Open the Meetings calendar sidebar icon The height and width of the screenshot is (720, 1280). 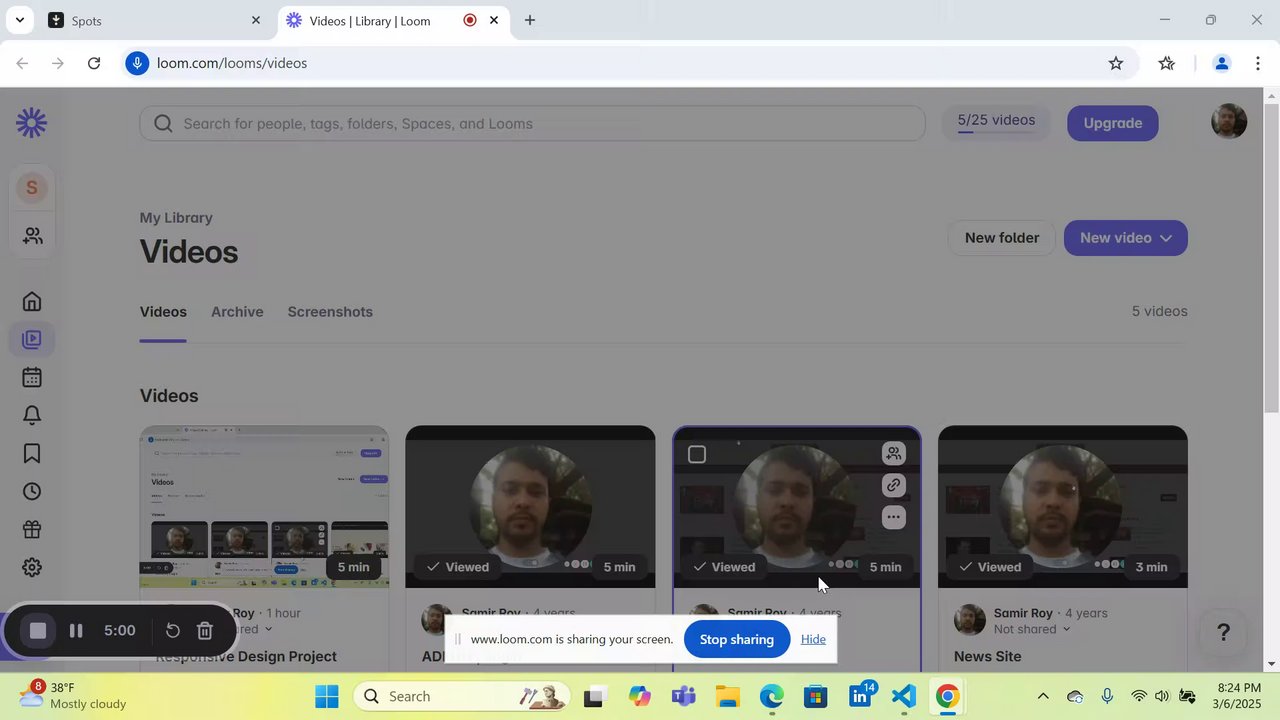32,377
